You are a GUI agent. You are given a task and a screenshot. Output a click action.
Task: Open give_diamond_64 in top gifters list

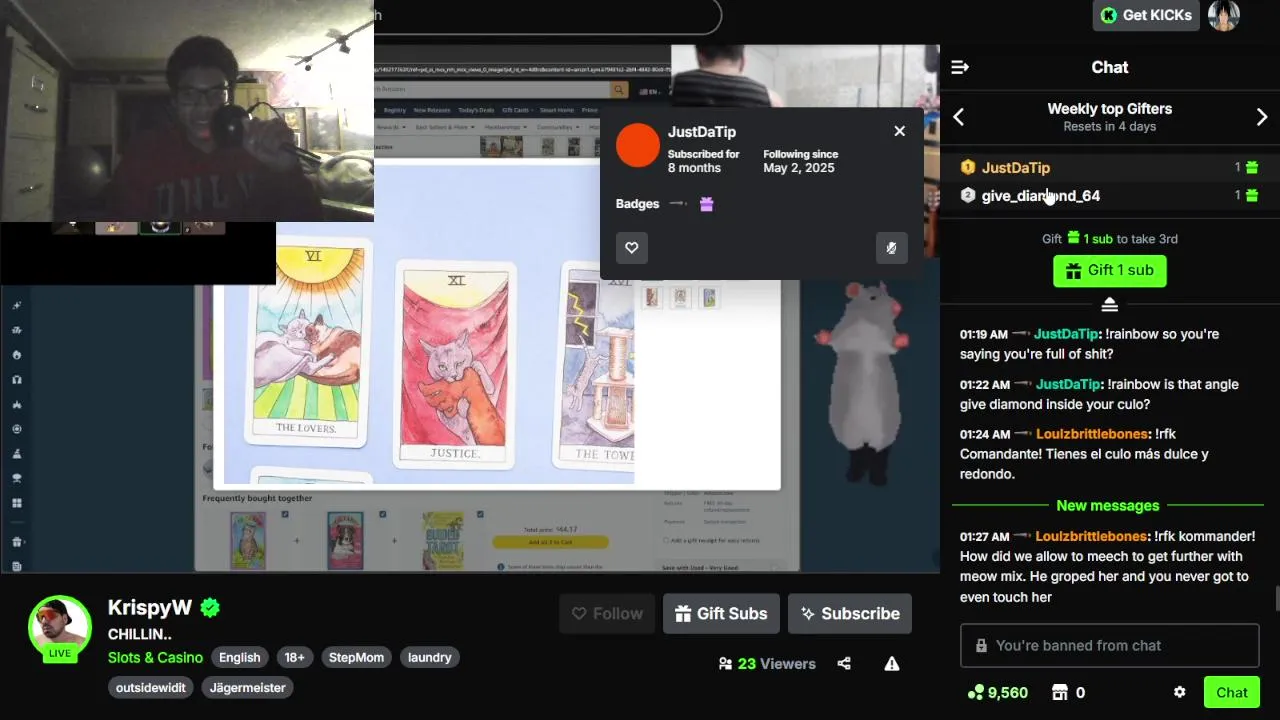coord(1041,196)
